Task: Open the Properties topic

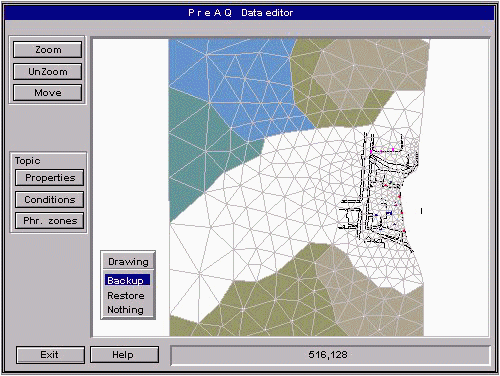Action: (x=50, y=178)
